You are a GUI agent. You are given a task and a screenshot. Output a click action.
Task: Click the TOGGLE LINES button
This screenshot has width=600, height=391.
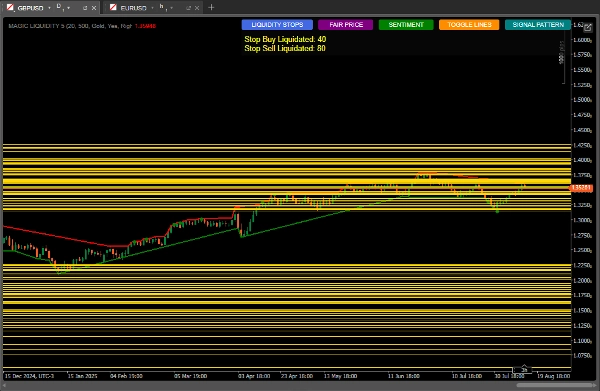tap(469, 24)
